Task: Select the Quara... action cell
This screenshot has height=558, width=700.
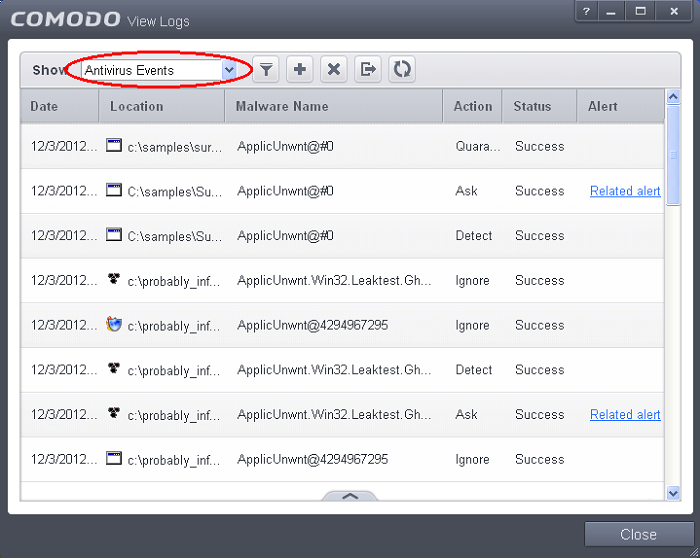Action: click(478, 146)
